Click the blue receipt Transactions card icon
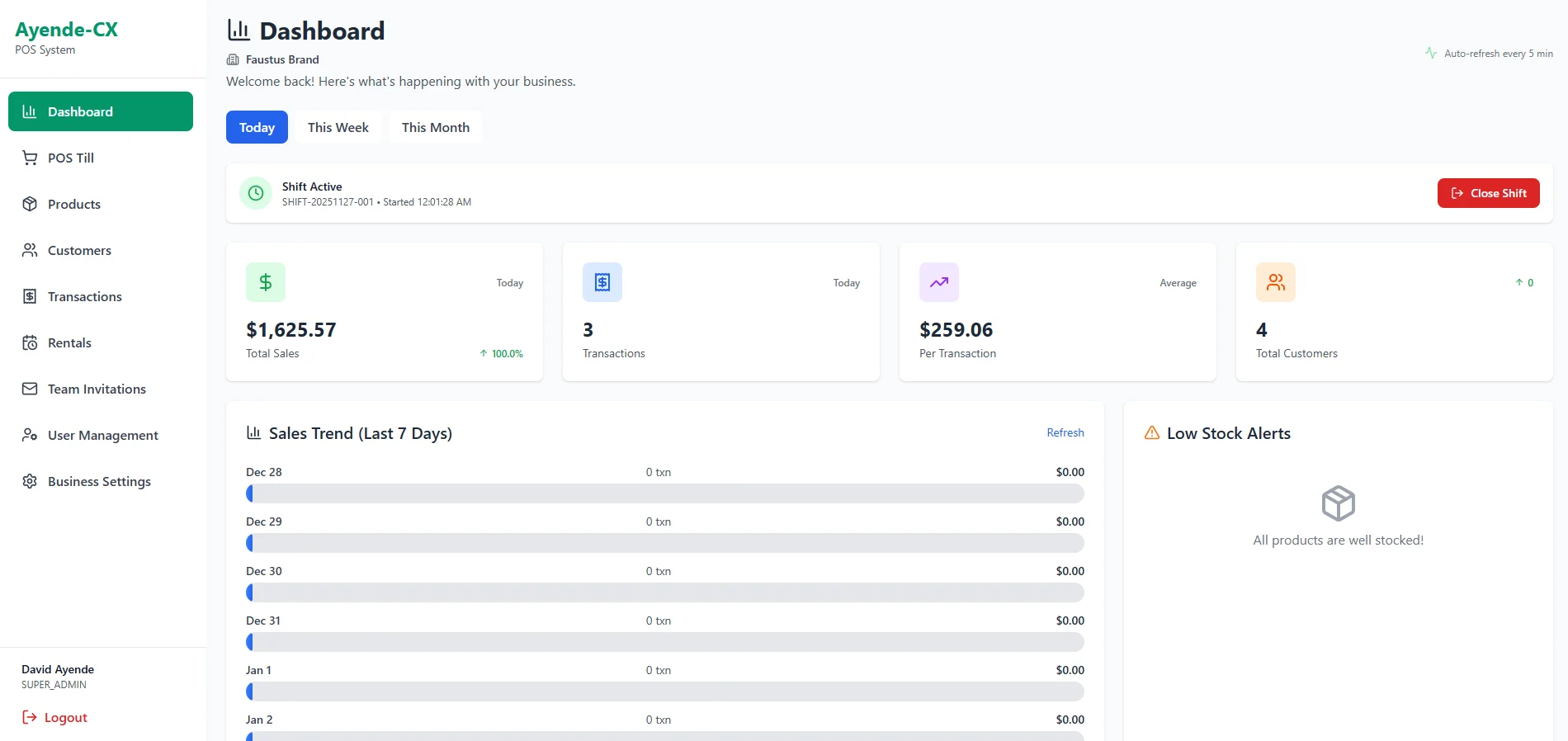 pyautogui.click(x=602, y=282)
